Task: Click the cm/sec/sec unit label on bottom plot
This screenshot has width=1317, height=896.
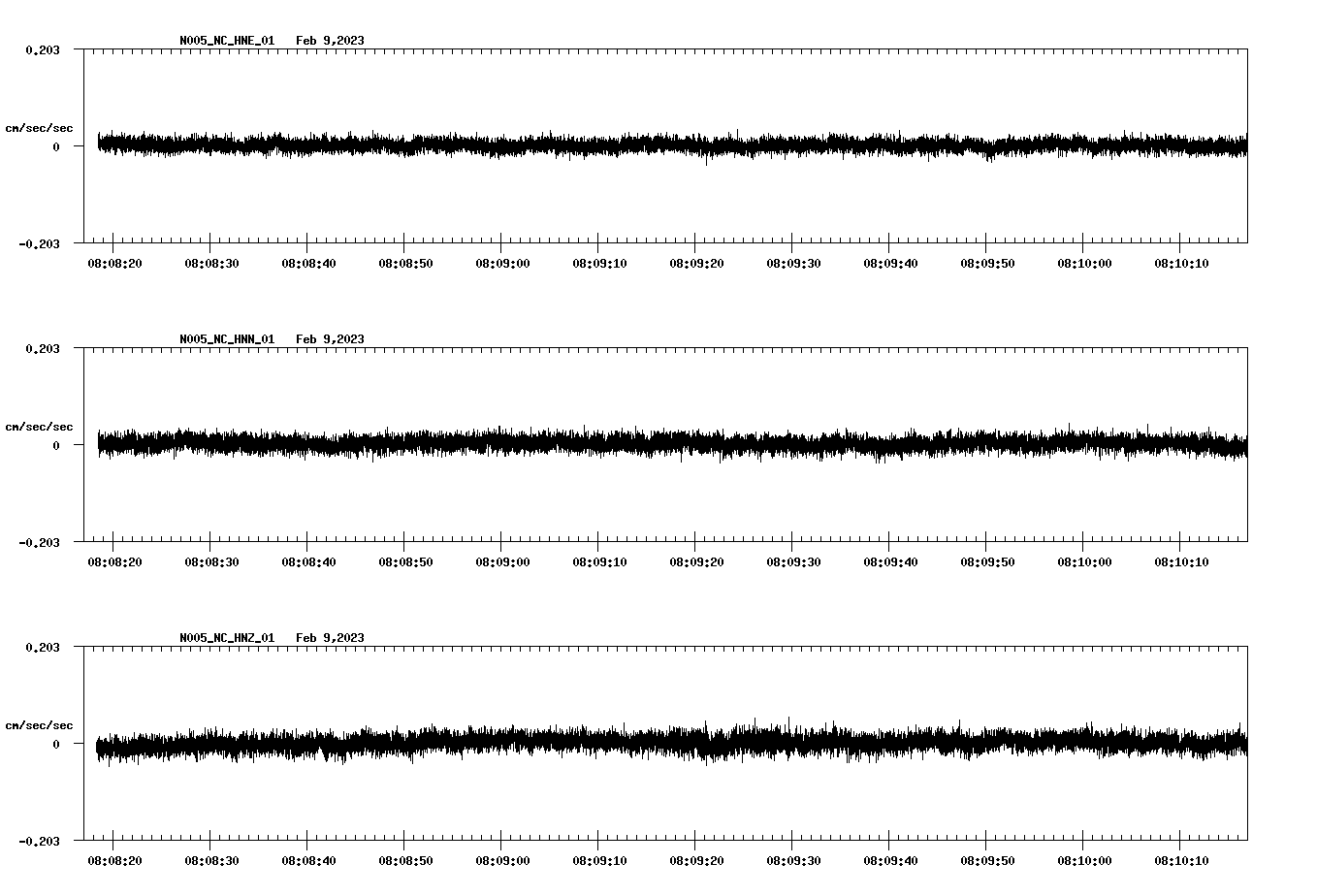Action: [x=40, y=723]
